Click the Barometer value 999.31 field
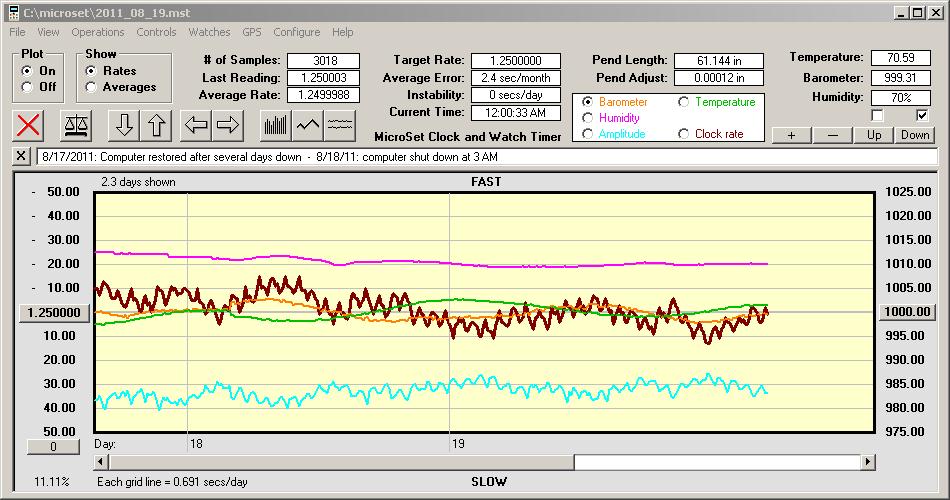The width and height of the screenshot is (950, 500). [x=900, y=78]
